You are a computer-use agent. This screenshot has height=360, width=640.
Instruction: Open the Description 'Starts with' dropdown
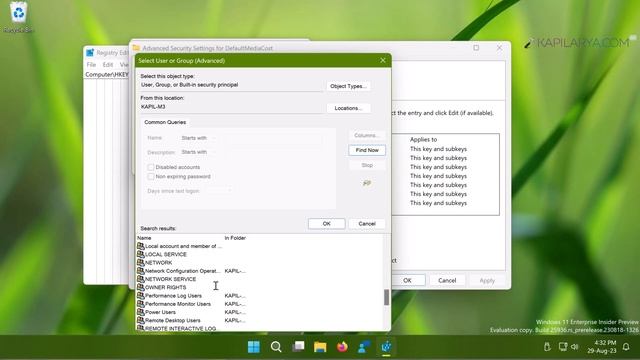199,152
